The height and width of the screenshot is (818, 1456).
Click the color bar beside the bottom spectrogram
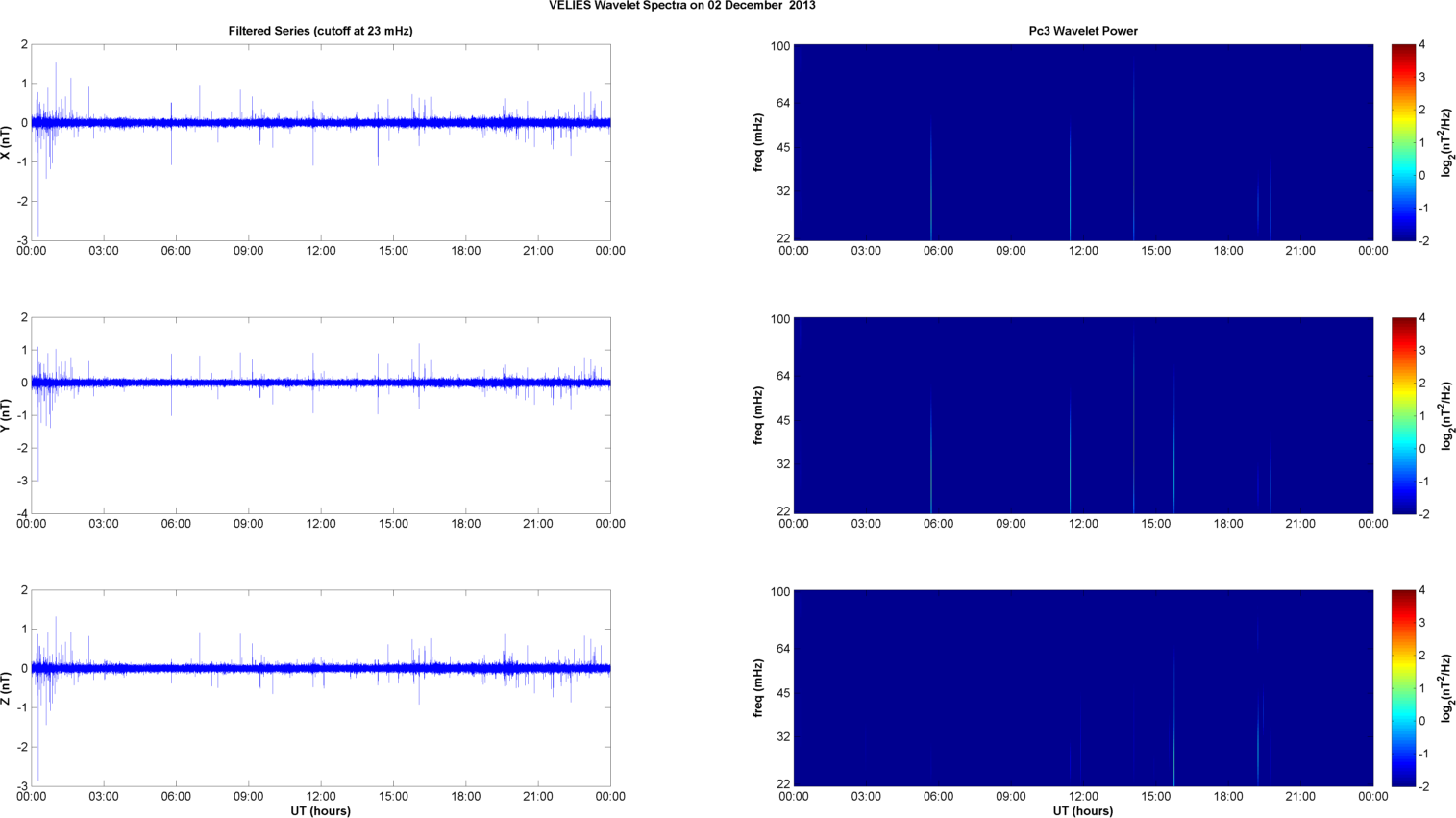[x=1403, y=688]
